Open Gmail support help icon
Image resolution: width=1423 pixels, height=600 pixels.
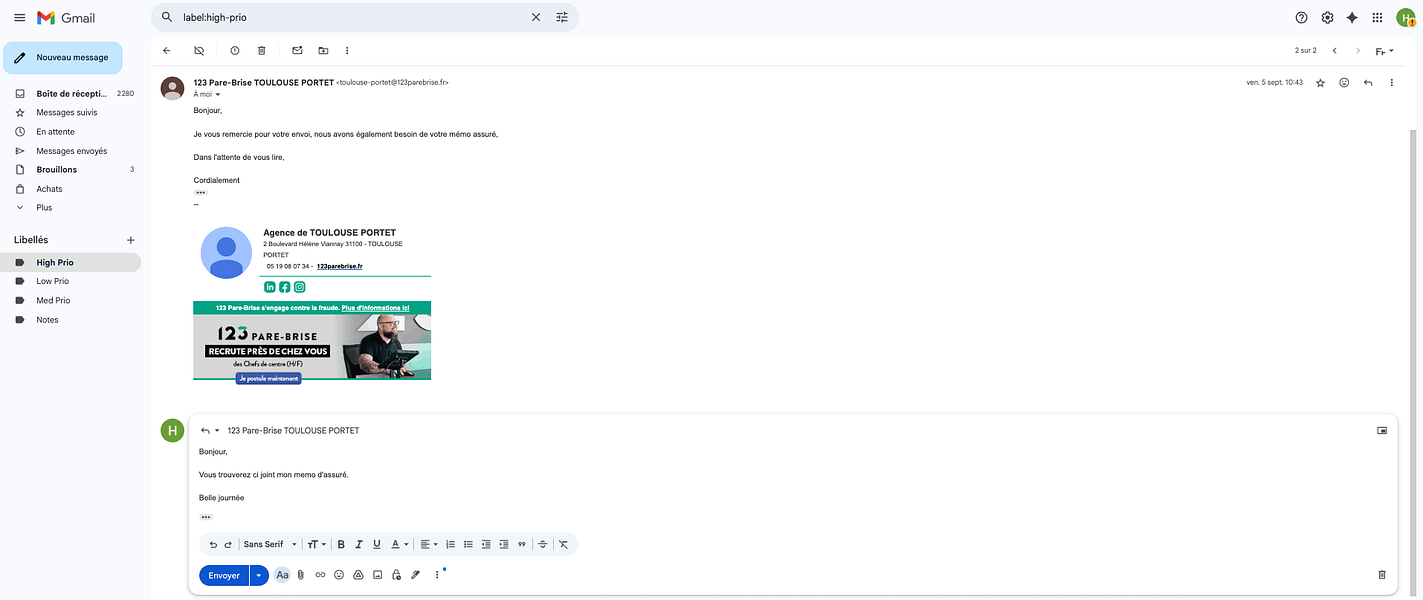(x=1301, y=17)
